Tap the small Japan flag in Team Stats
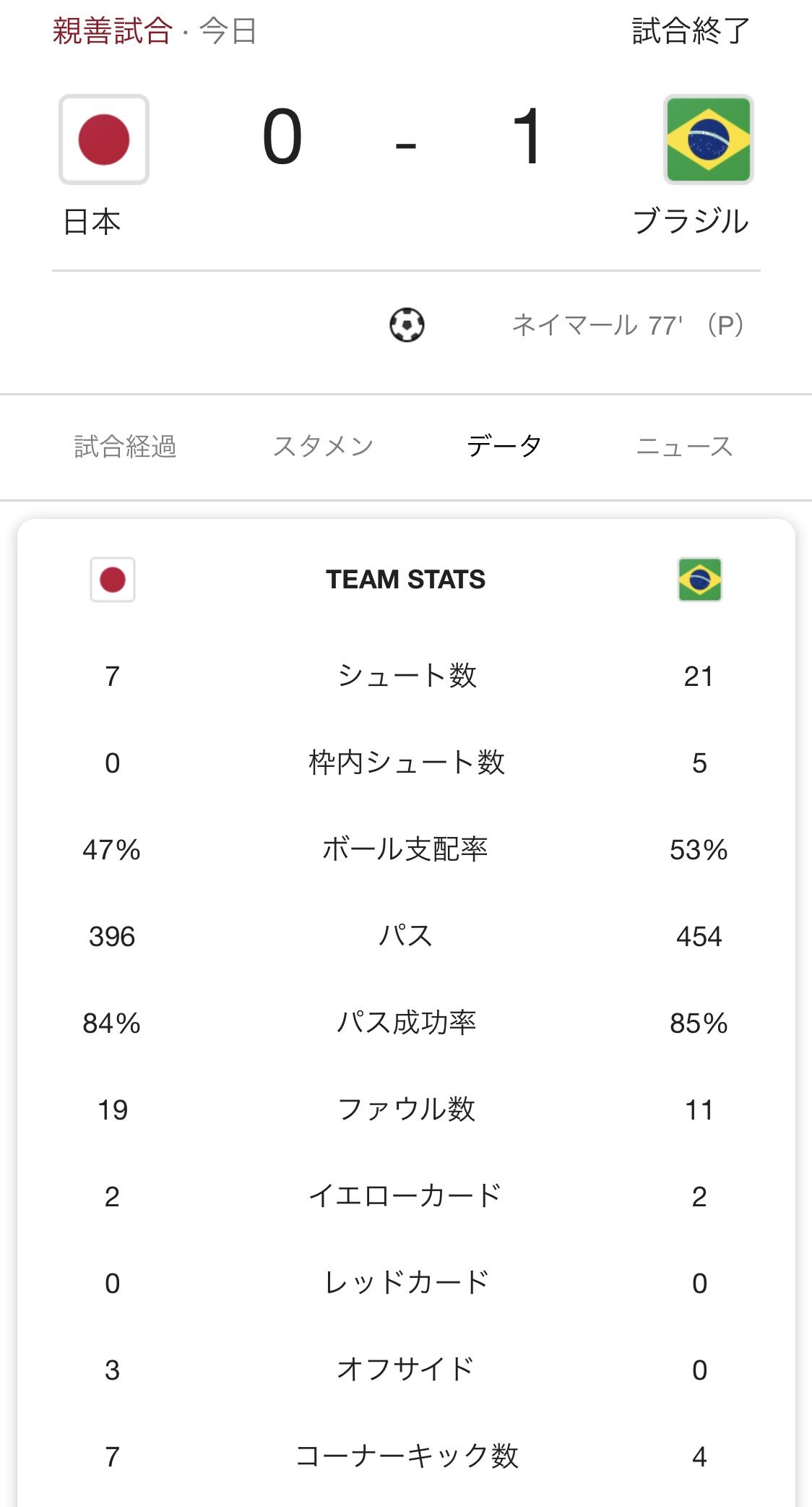Viewport: 812px width, 1507px height. point(113,580)
